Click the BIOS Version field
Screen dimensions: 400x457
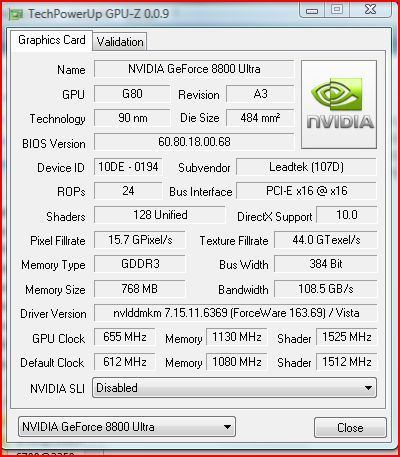pyautogui.click(x=194, y=142)
